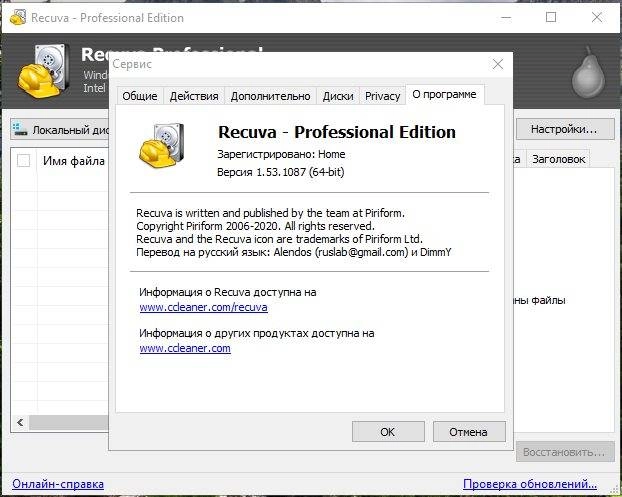This screenshot has height=497, width=622.
Task: Switch to the Privacy tab
Action: [x=382, y=96]
